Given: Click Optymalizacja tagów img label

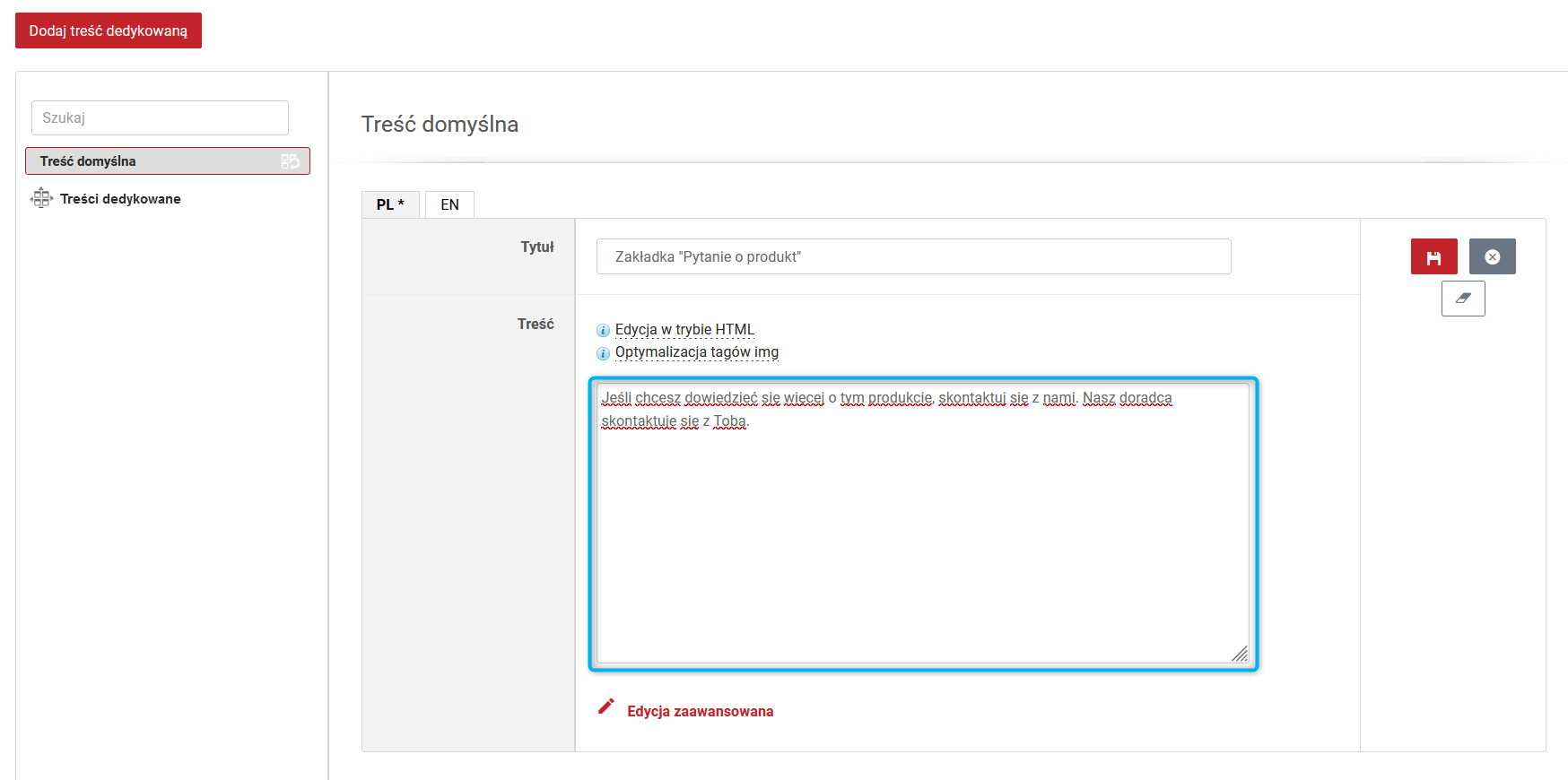Looking at the screenshot, I should click(697, 352).
